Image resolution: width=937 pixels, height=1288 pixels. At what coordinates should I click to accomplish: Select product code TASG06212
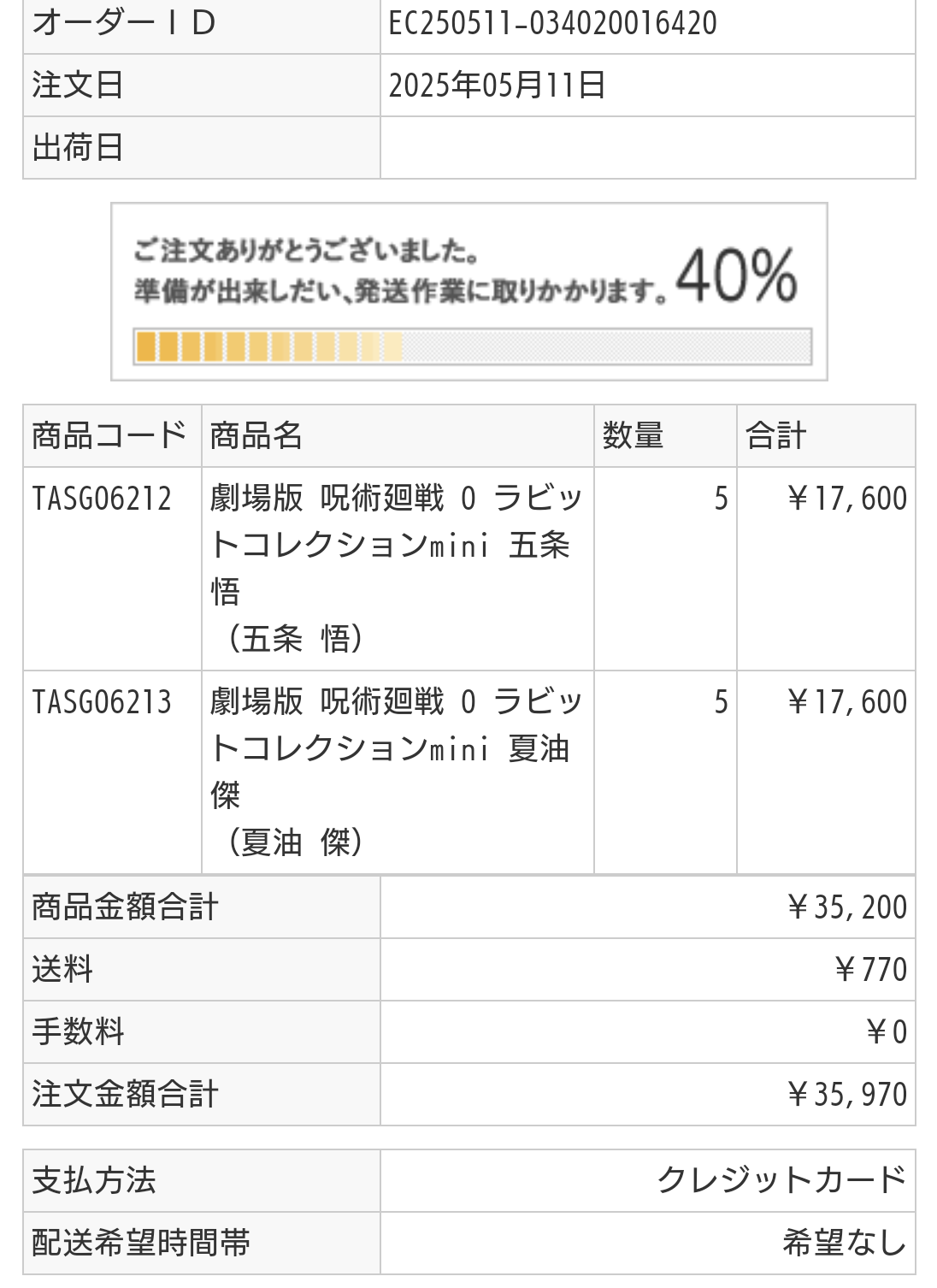(102, 499)
